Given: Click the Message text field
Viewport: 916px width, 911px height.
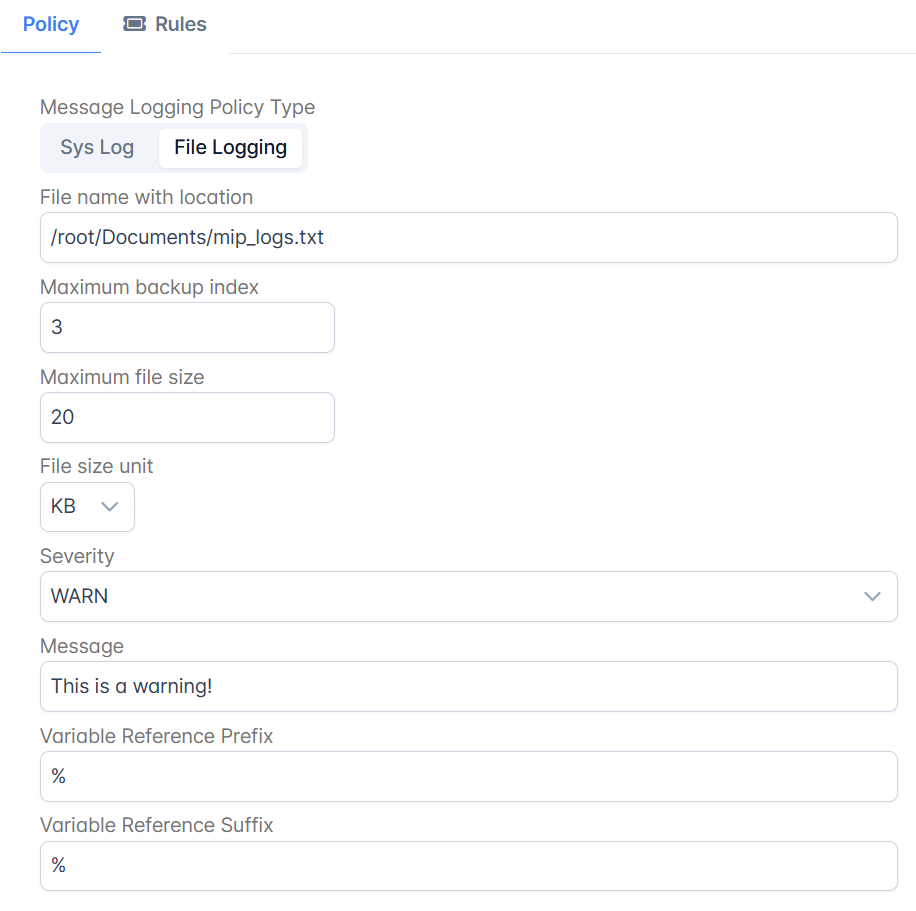Looking at the screenshot, I should (x=469, y=687).
